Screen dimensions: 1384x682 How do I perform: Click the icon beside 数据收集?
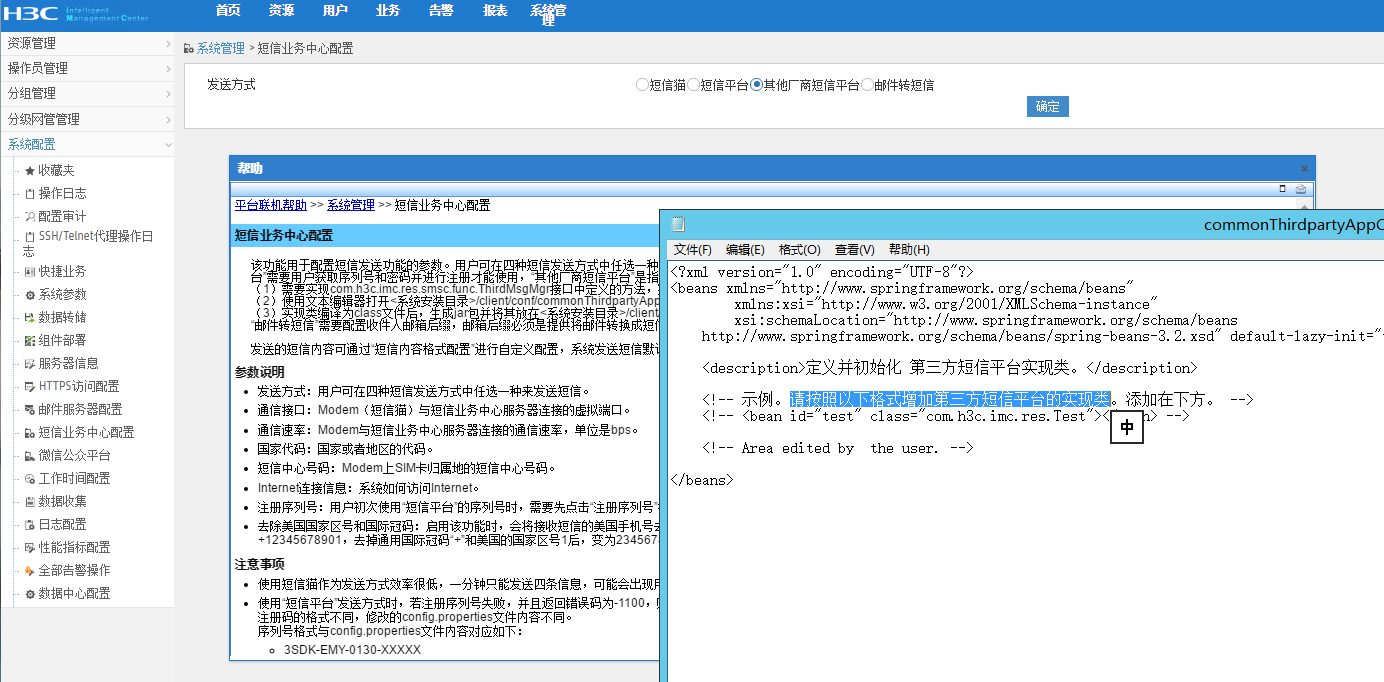pos(30,502)
